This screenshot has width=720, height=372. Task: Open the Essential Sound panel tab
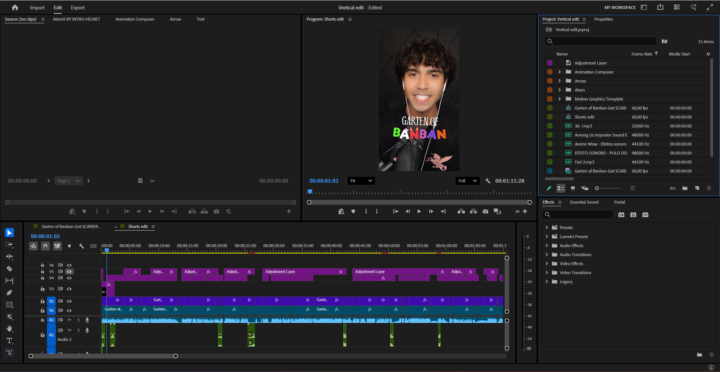click(x=584, y=202)
